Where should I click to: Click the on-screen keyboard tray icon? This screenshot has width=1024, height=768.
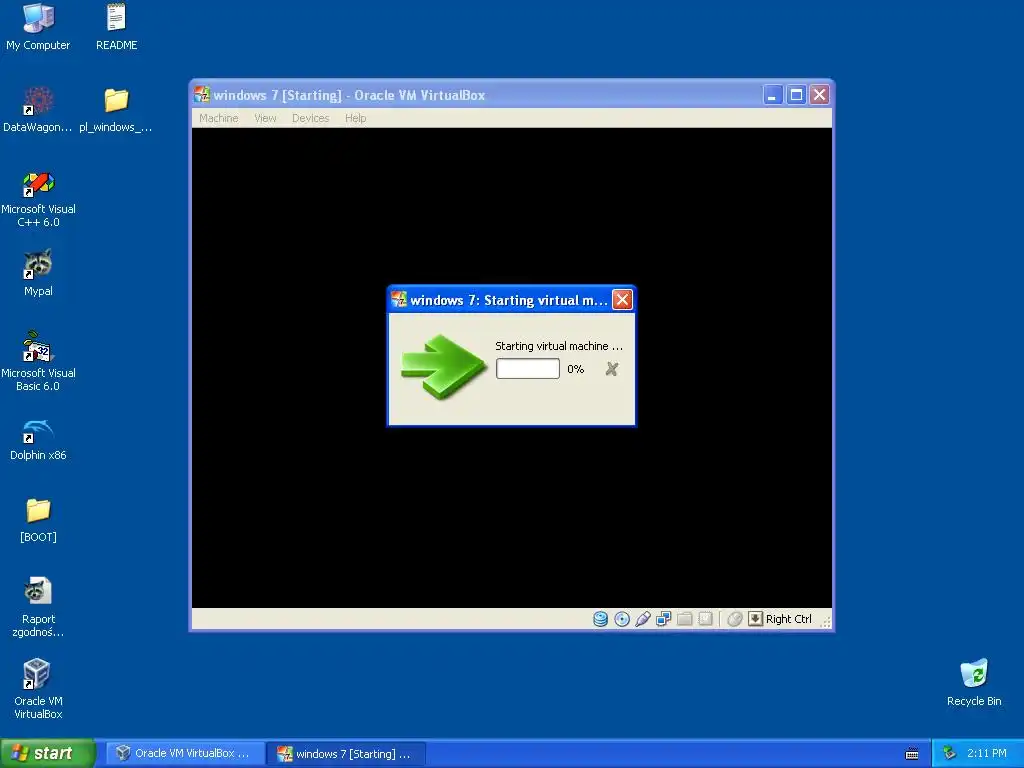pos(912,754)
